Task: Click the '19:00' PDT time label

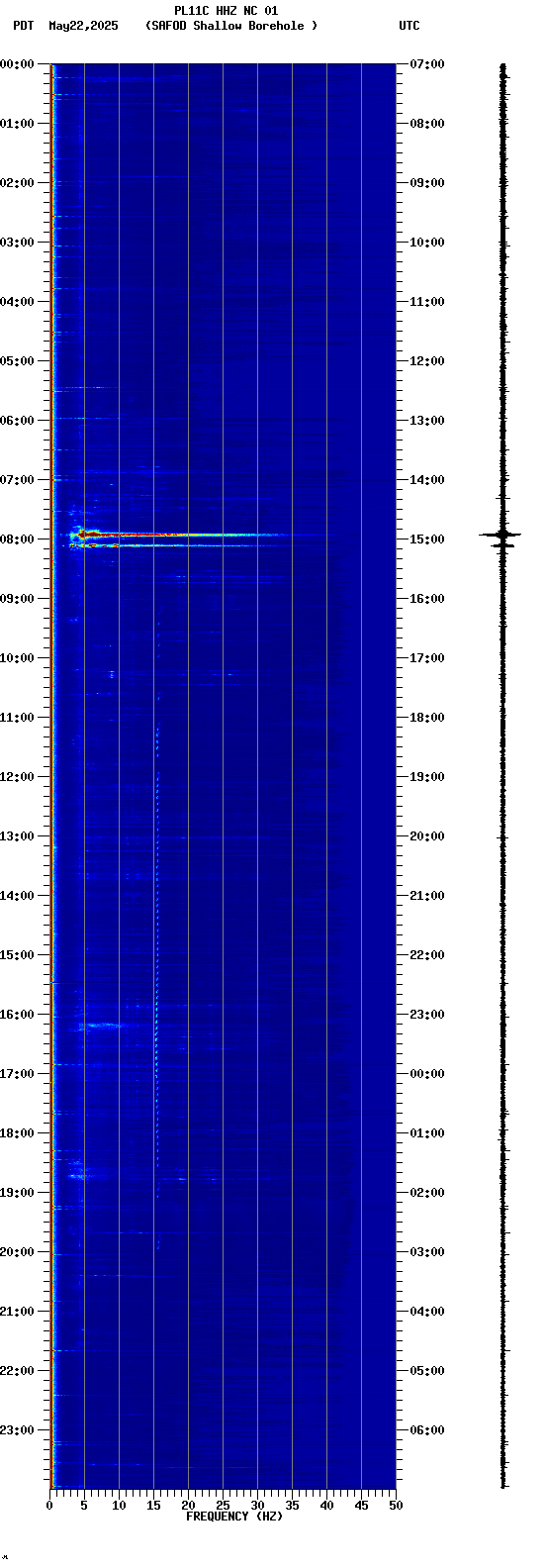Action: (x=17, y=1193)
